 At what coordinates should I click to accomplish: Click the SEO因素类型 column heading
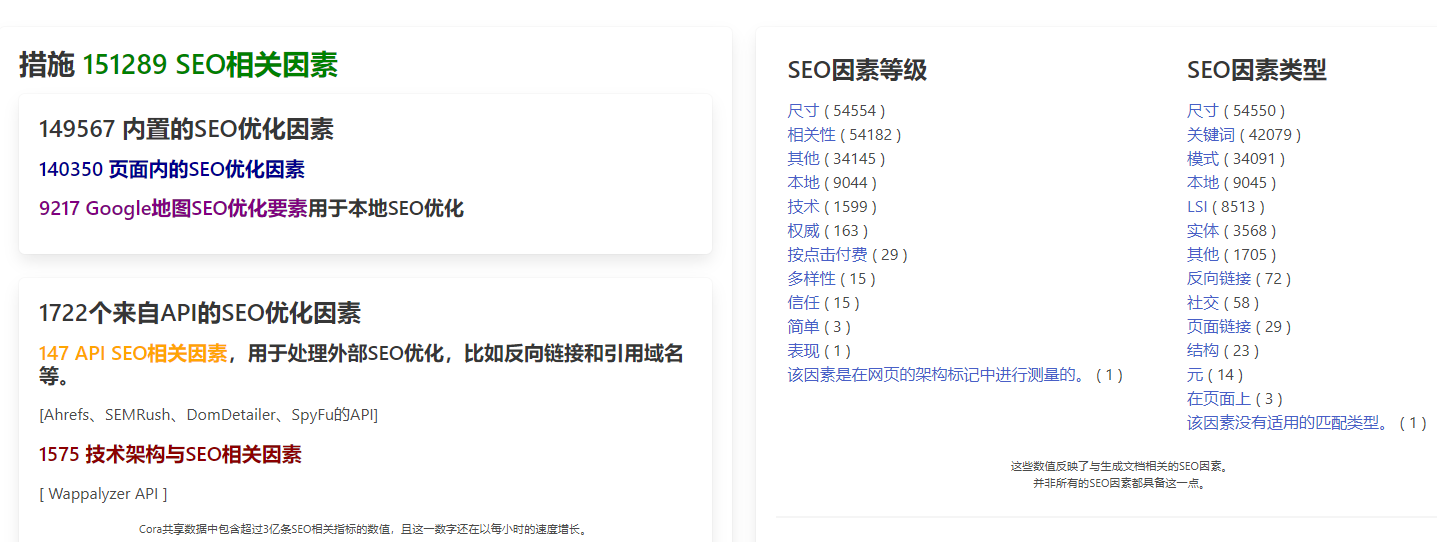point(1257,70)
